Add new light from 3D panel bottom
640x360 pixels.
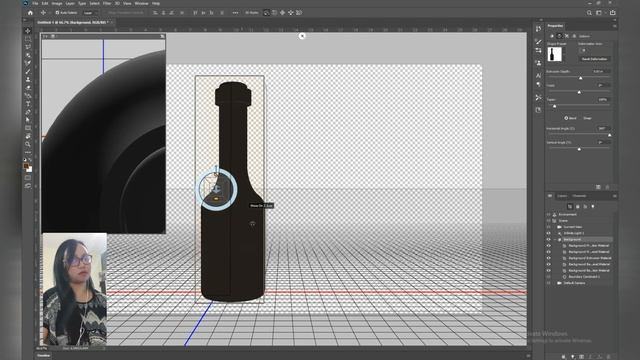[x=573, y=356]
